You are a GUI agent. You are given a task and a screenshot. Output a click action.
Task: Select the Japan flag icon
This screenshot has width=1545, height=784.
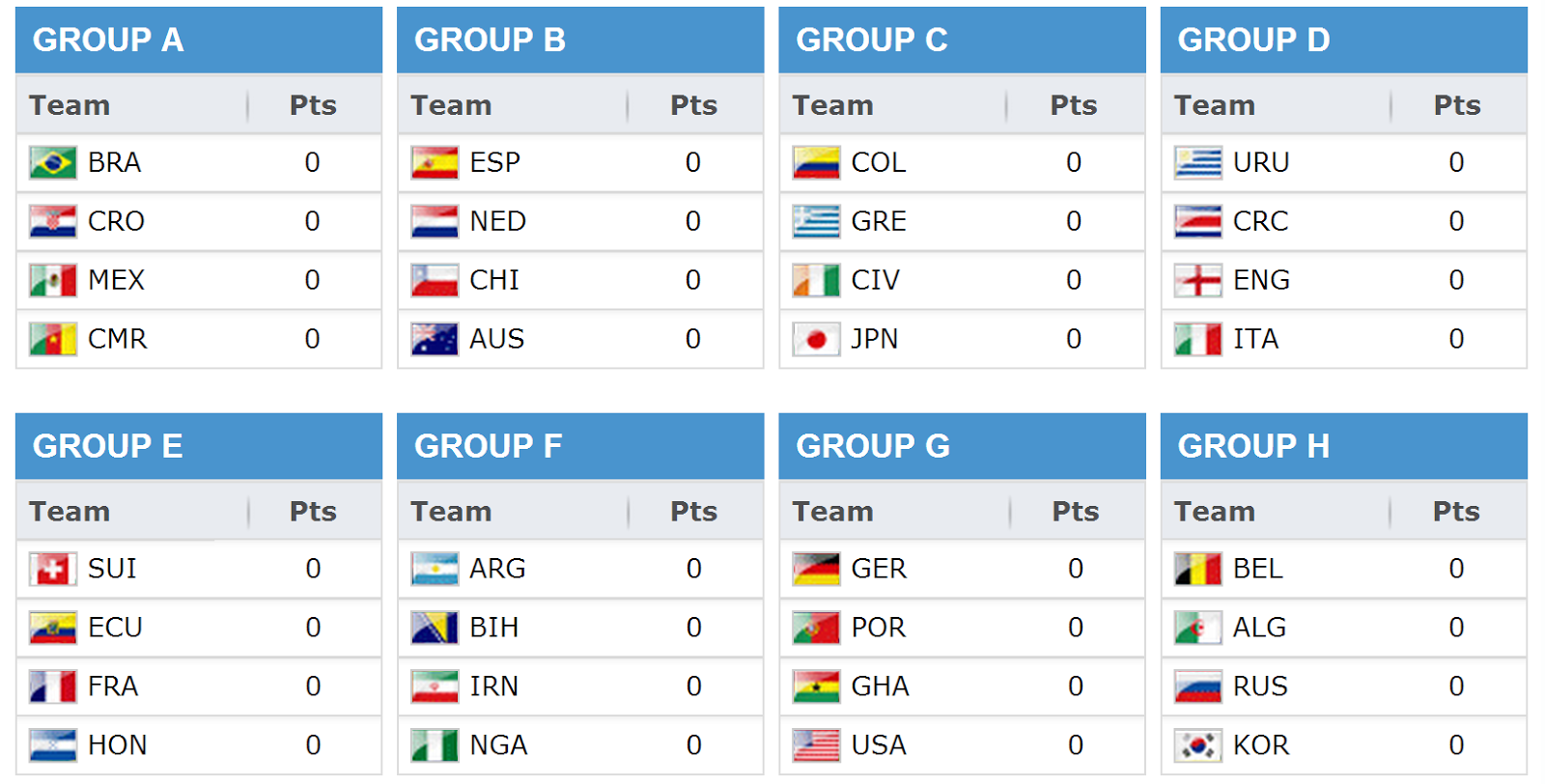pos(816,339)
